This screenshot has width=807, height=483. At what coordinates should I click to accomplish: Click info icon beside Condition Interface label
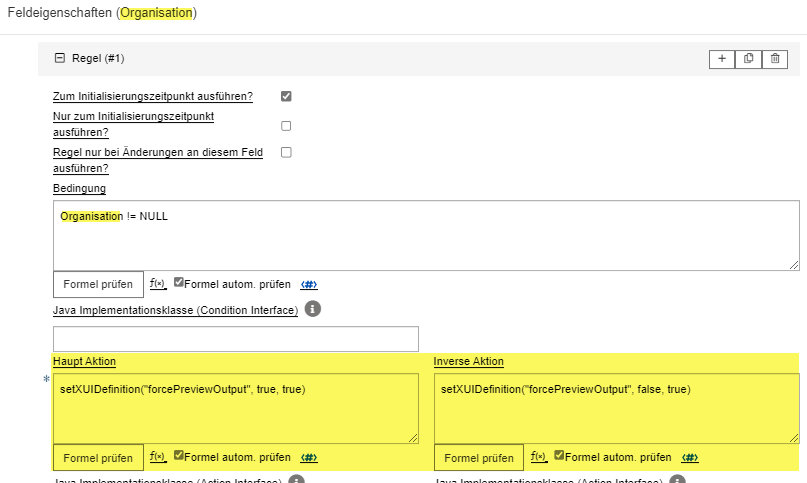[x=312, y=310]
